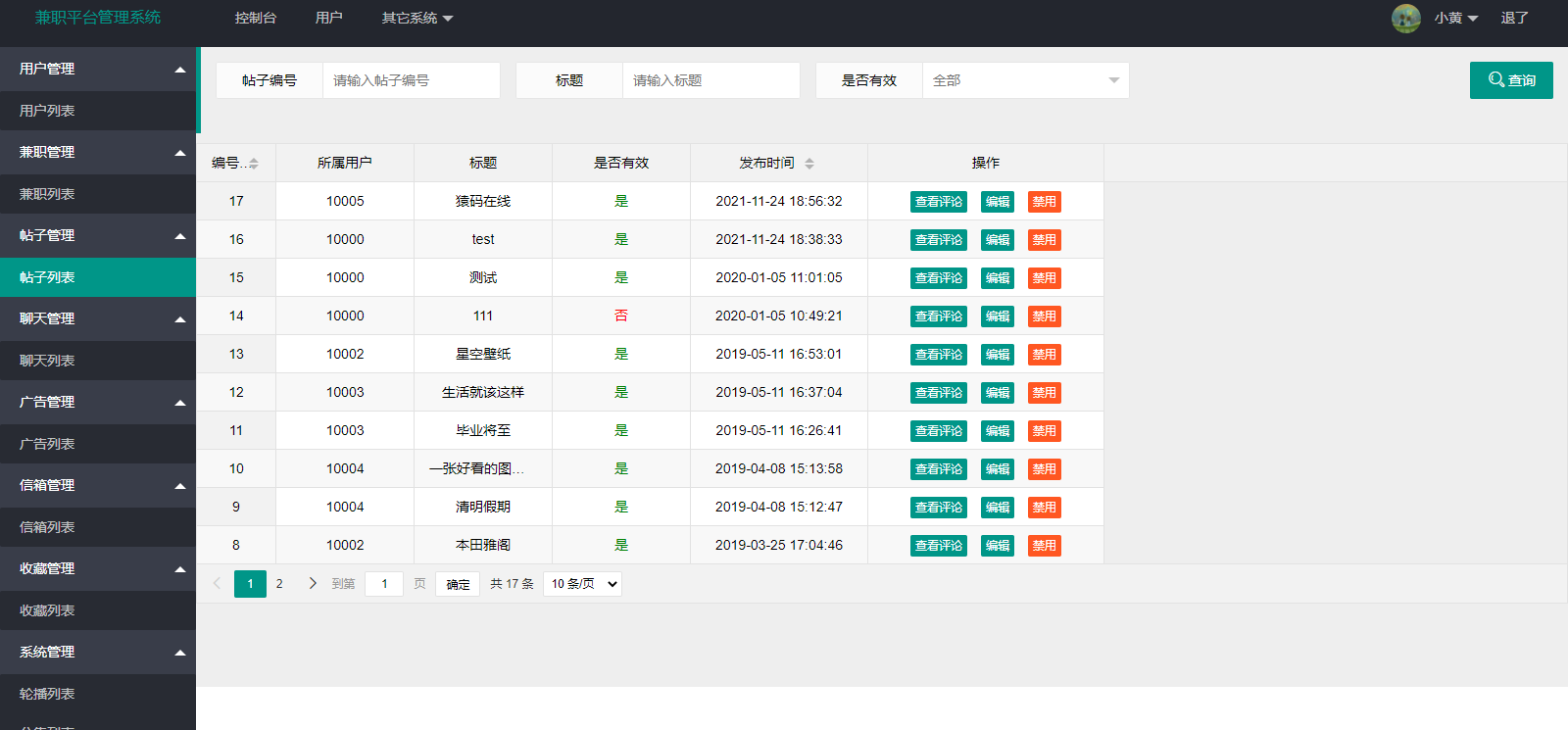1568x730 pixels.
Task: Click 编辑 for the test post
Action: tap(997, 240)
